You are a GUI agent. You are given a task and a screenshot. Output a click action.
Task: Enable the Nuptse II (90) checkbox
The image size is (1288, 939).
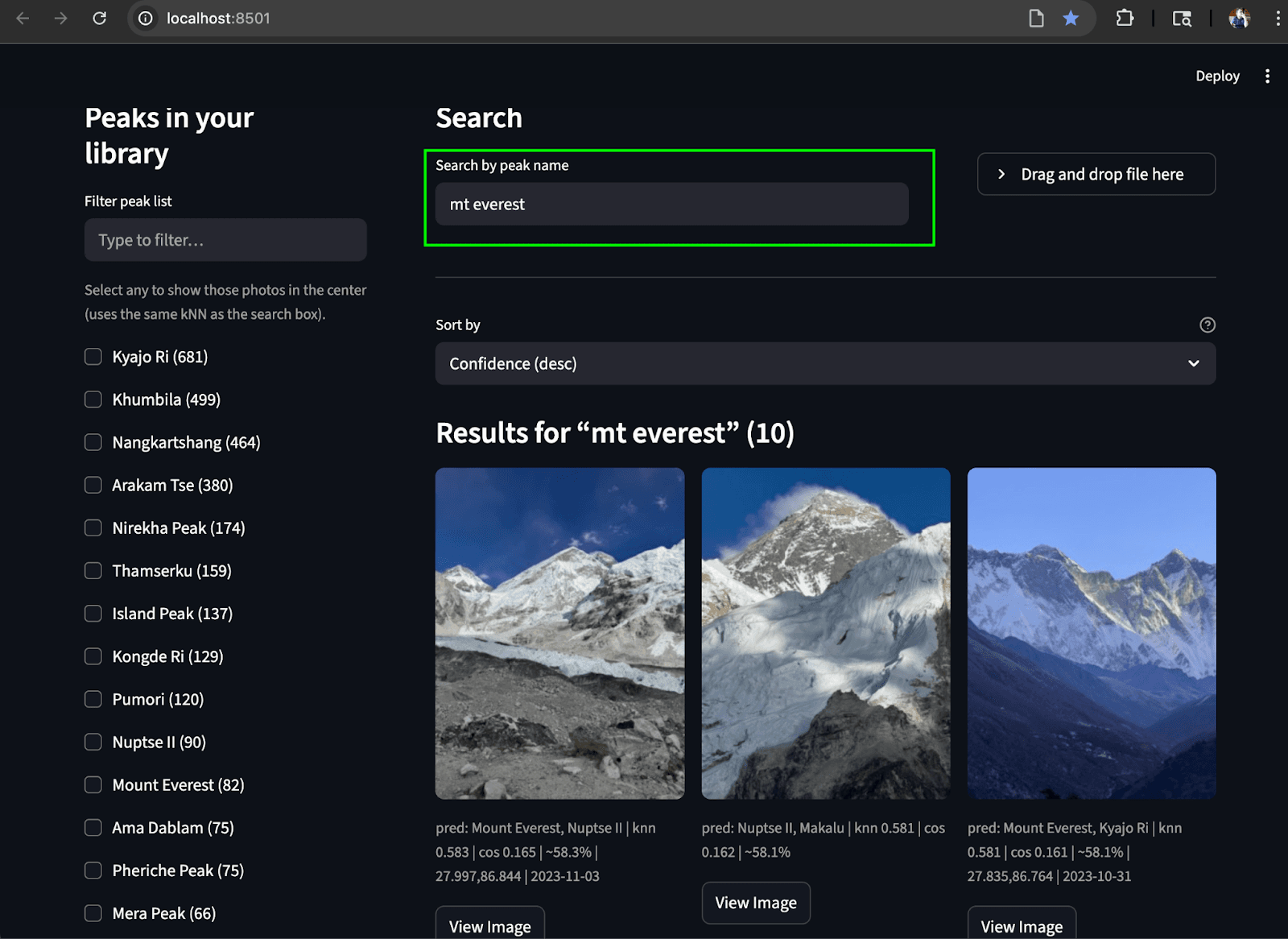pyautogui.click(x=93, y=742)
